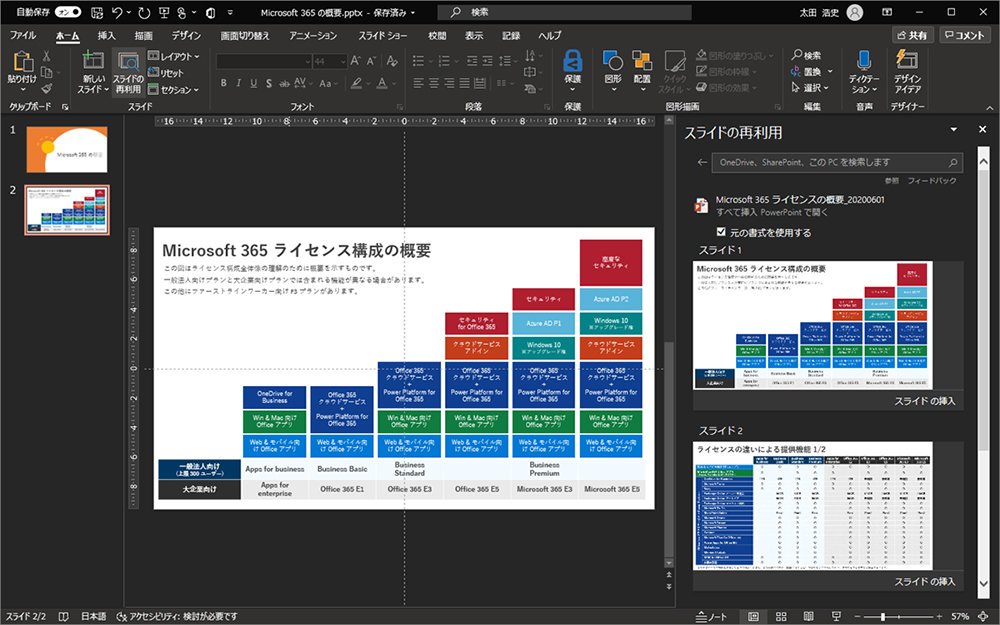Click the Comments (コメント) button
Viewport: 1000px width, 625px height.
coord(965,35)
